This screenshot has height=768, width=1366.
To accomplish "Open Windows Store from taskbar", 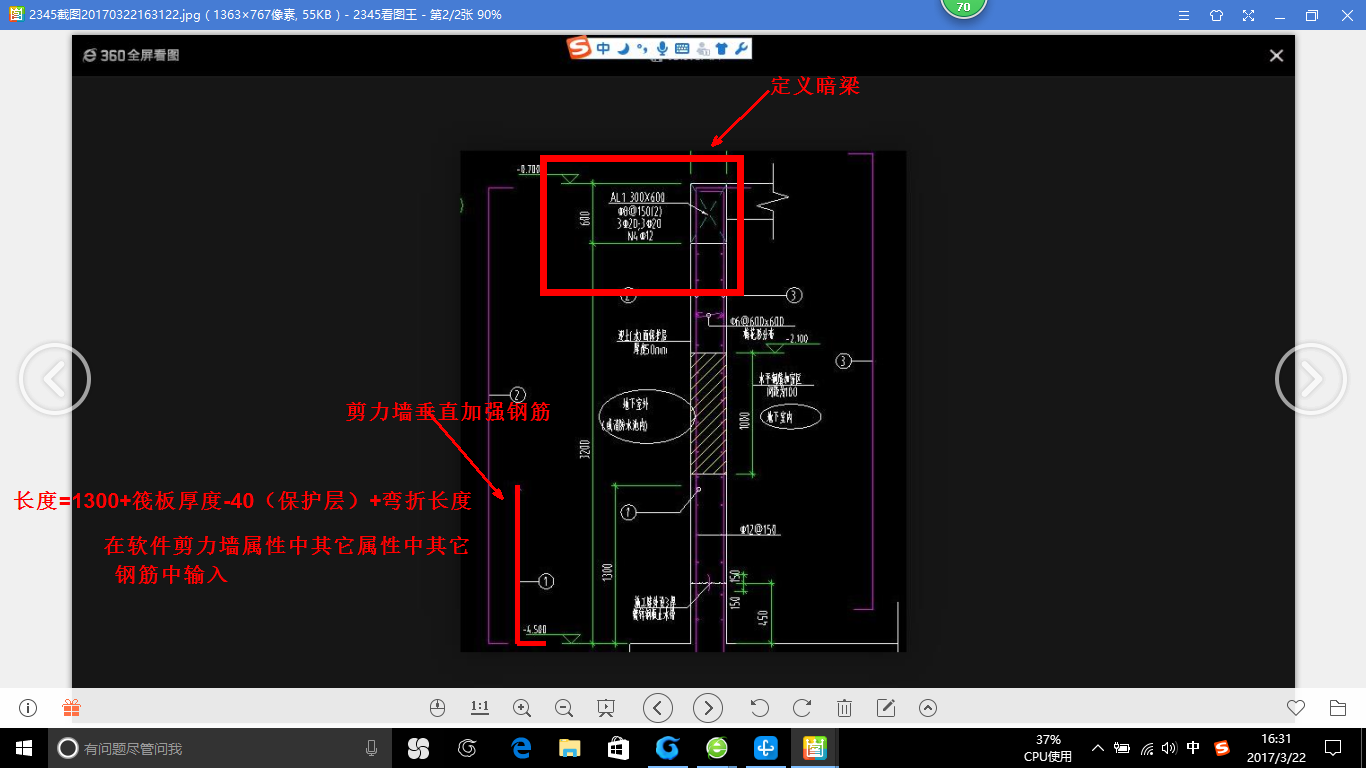I will (618, 748).
